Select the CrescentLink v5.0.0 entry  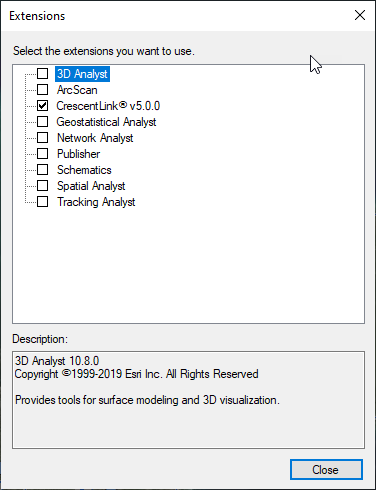pos(108,106)
